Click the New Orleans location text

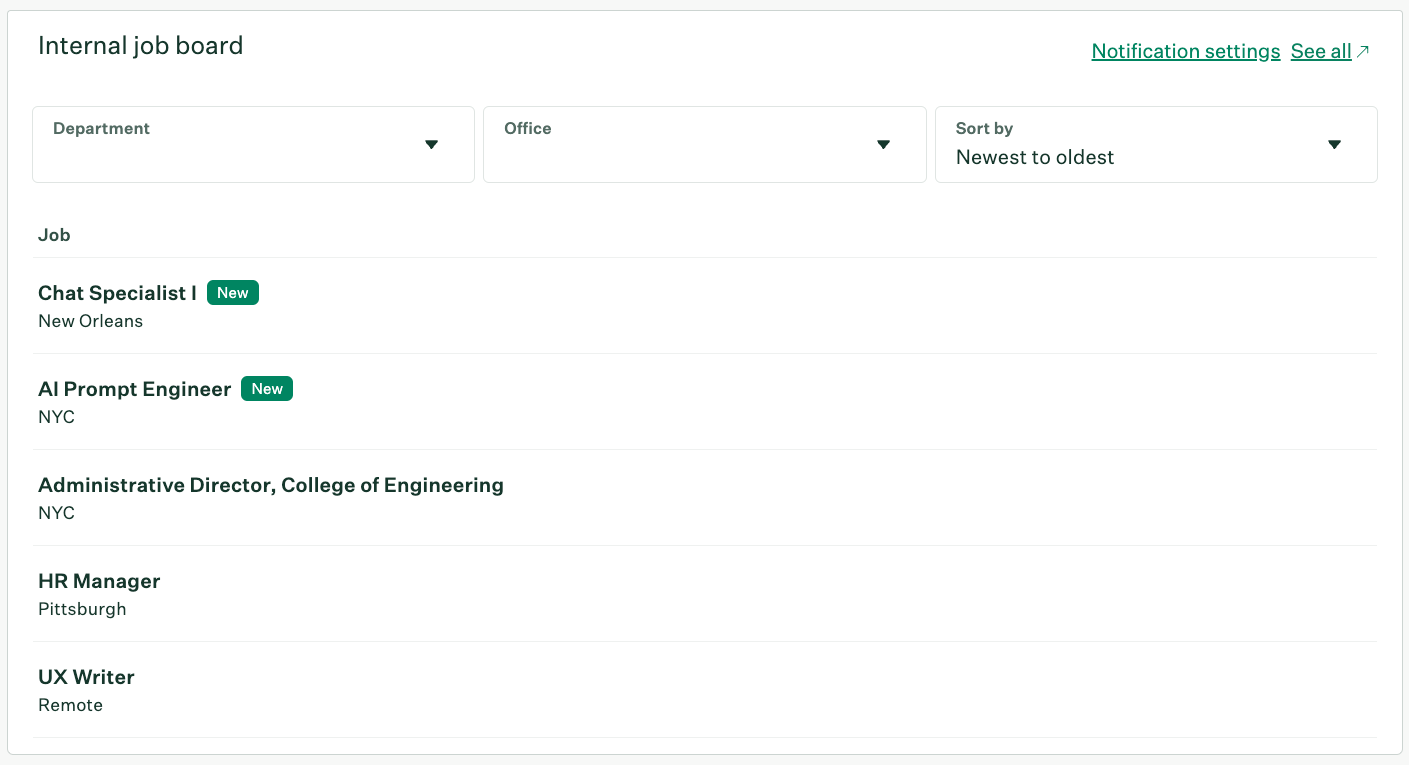point(90,321)
